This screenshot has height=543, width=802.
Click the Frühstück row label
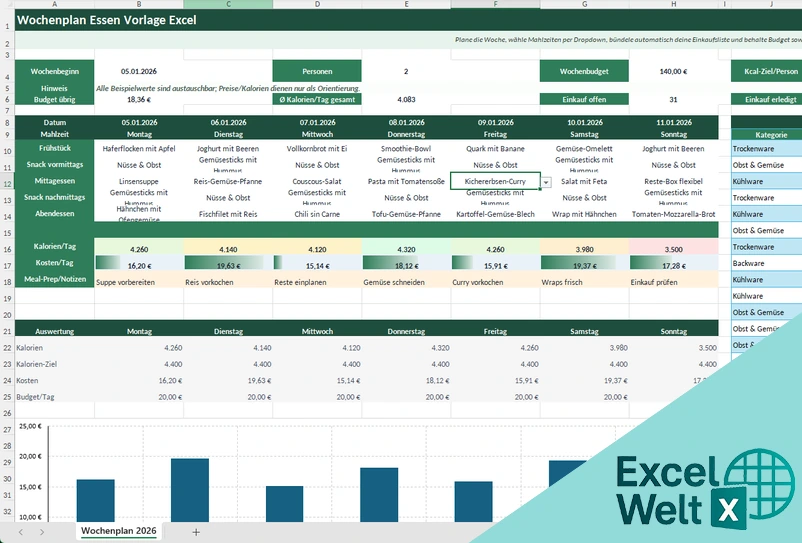pos(55,148)
